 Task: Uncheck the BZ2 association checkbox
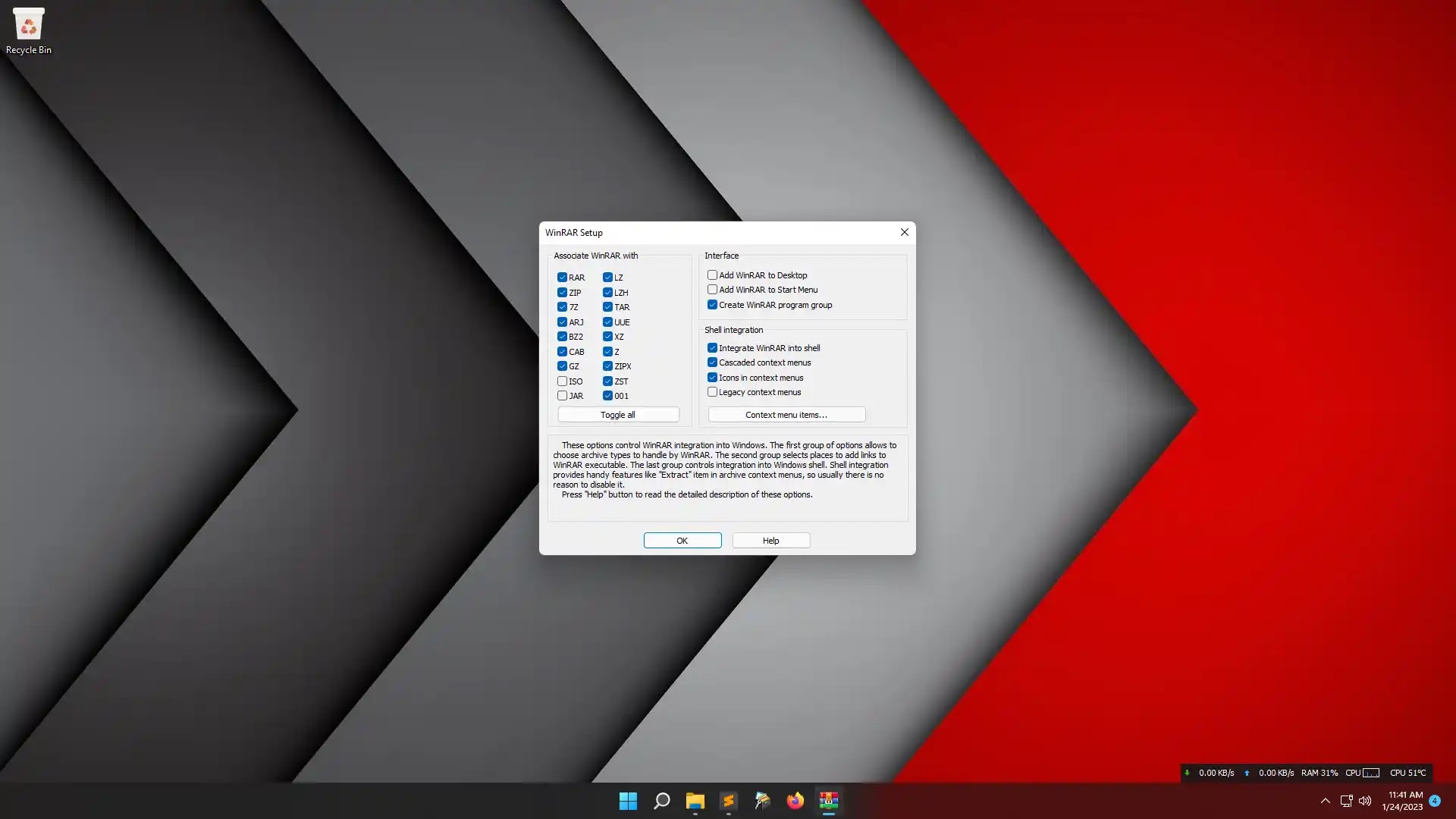click(562, 337)
